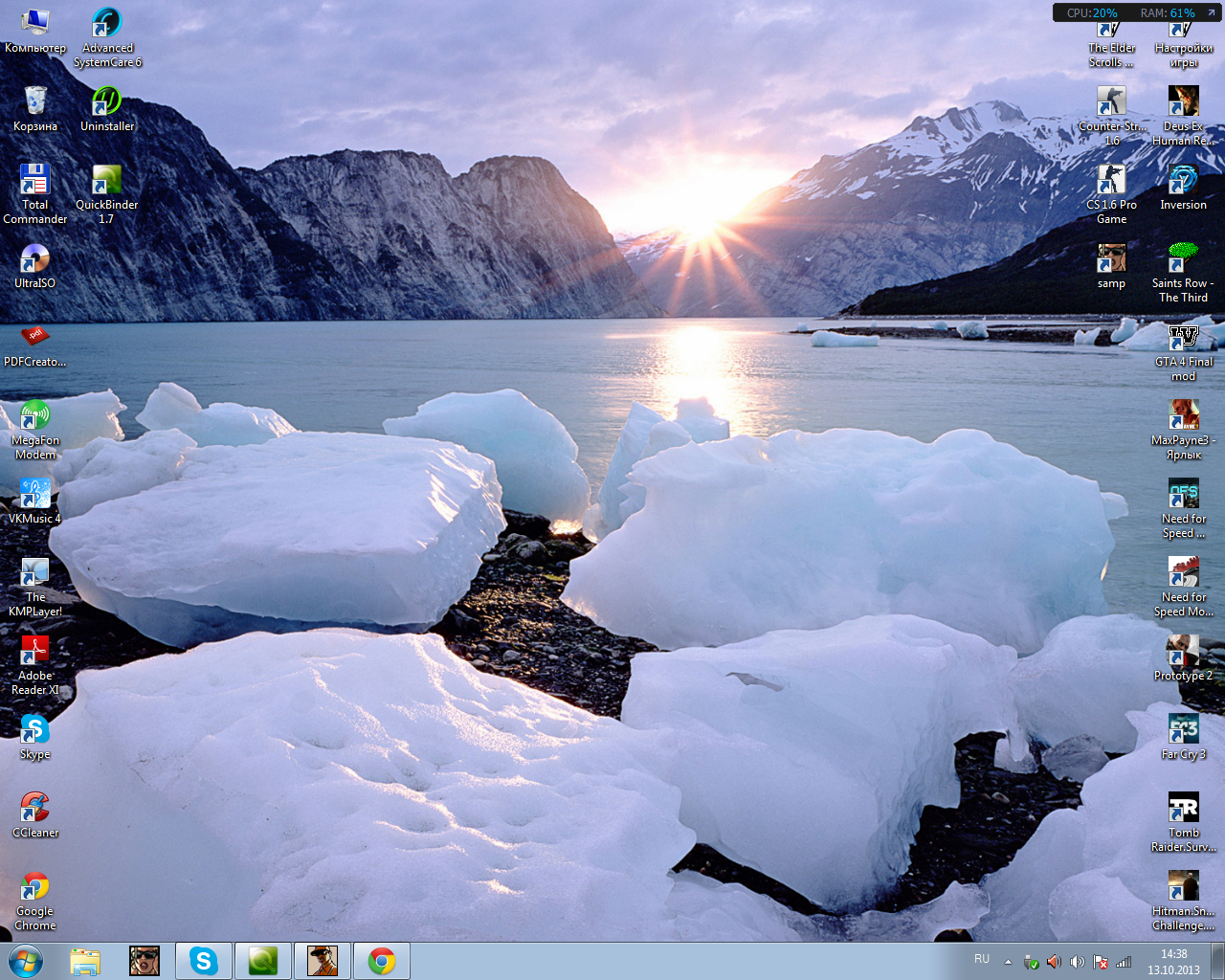Open the Windows Start menu orb
Screen dimensions: 1225x980
[26, 961]
